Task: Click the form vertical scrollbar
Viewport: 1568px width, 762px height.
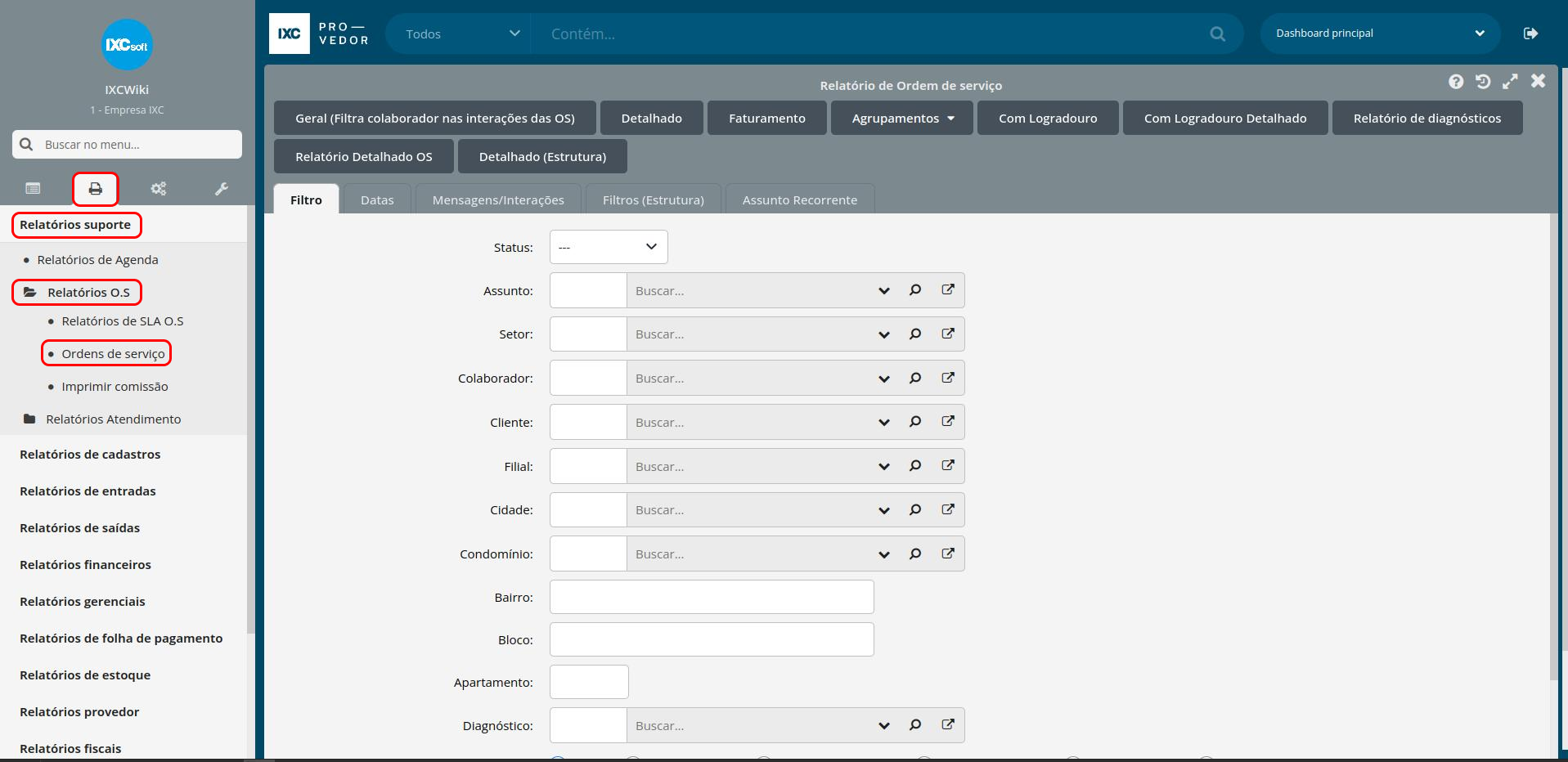Action: tap(1554, 447)
